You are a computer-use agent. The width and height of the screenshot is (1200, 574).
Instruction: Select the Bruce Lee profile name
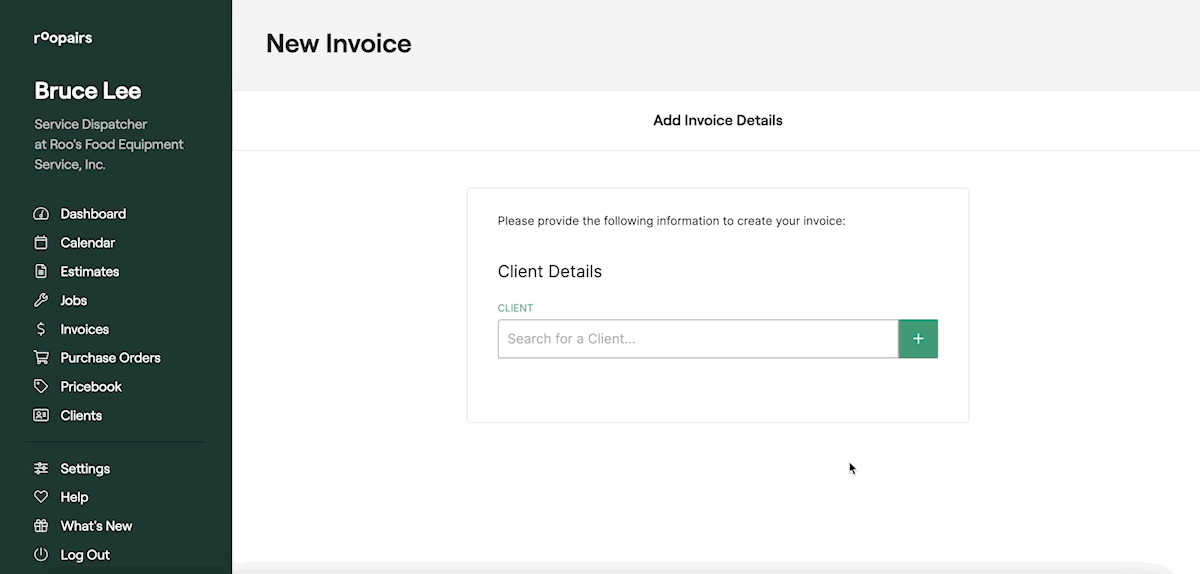[88, 91]
